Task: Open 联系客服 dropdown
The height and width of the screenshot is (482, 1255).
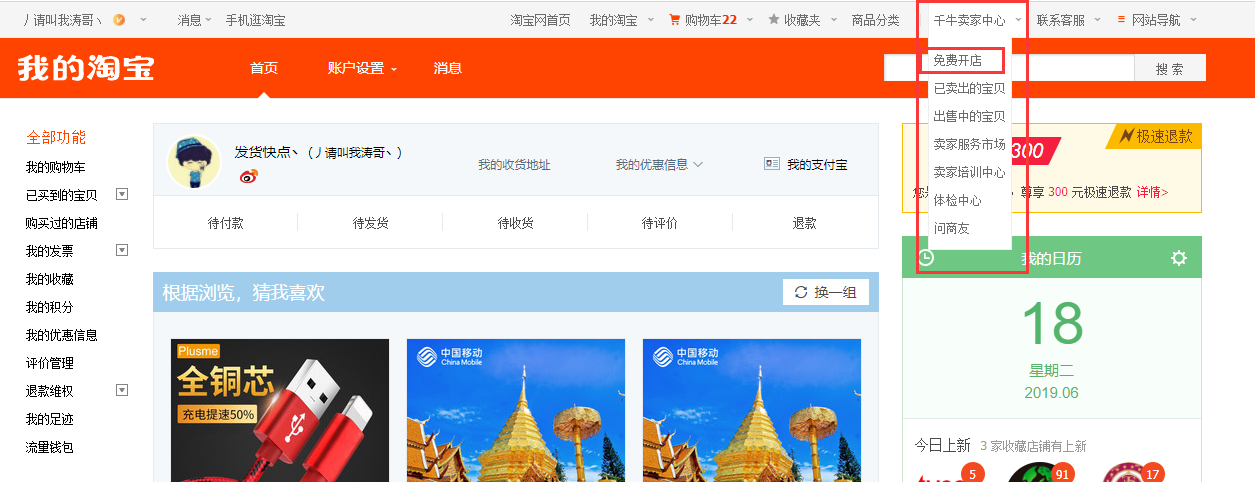Action: pos(1067,20)
